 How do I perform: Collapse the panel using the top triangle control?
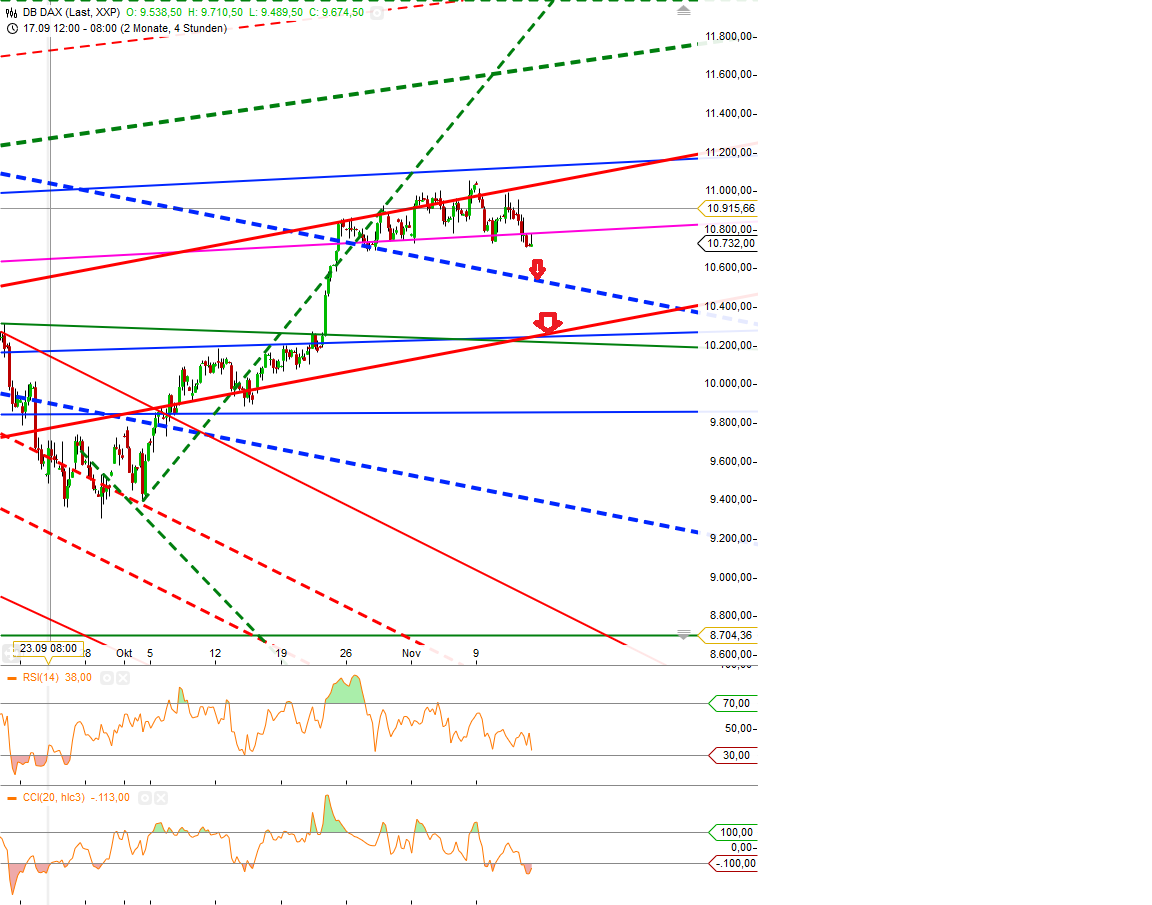[x=684, y=10]
